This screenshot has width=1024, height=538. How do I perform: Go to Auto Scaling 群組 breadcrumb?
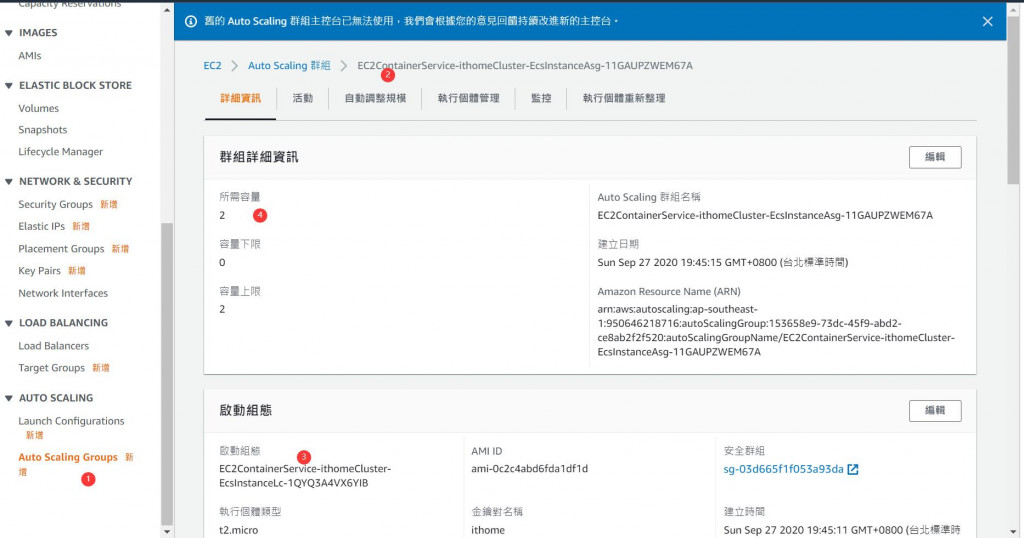pos(289,65)
